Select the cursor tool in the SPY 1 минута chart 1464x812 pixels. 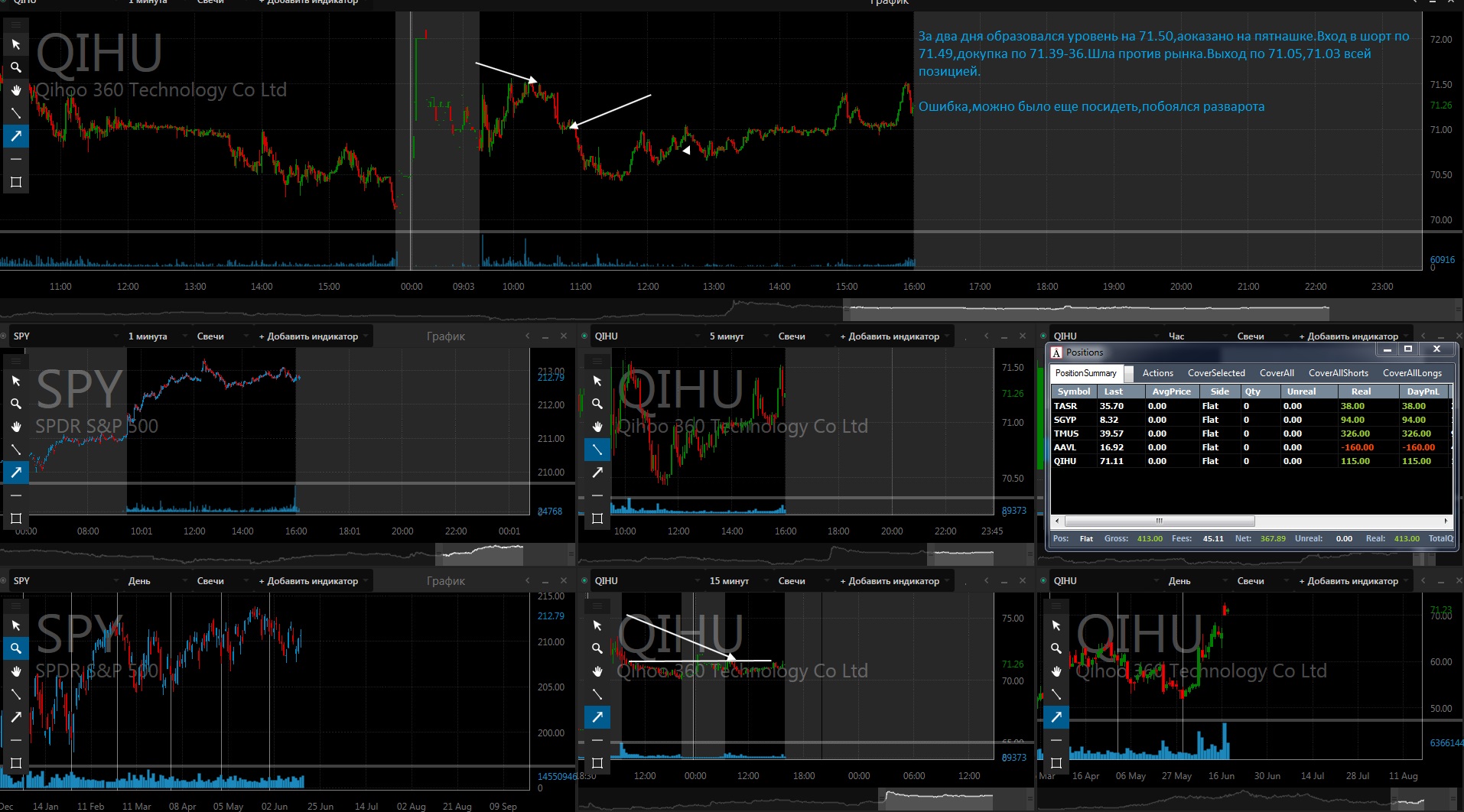pos(15,381)
